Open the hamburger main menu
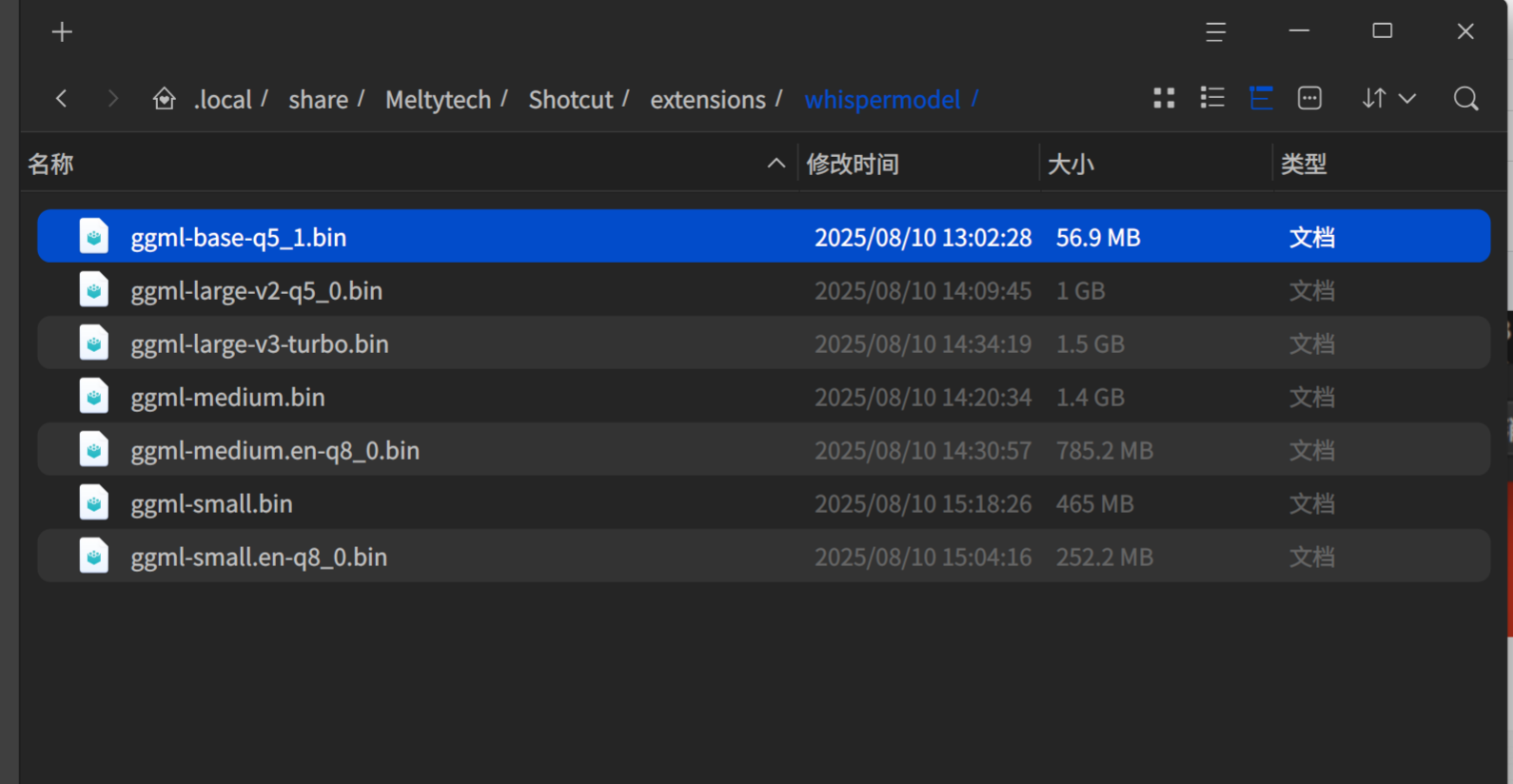1513x784 pixels. pos(1215,32)
